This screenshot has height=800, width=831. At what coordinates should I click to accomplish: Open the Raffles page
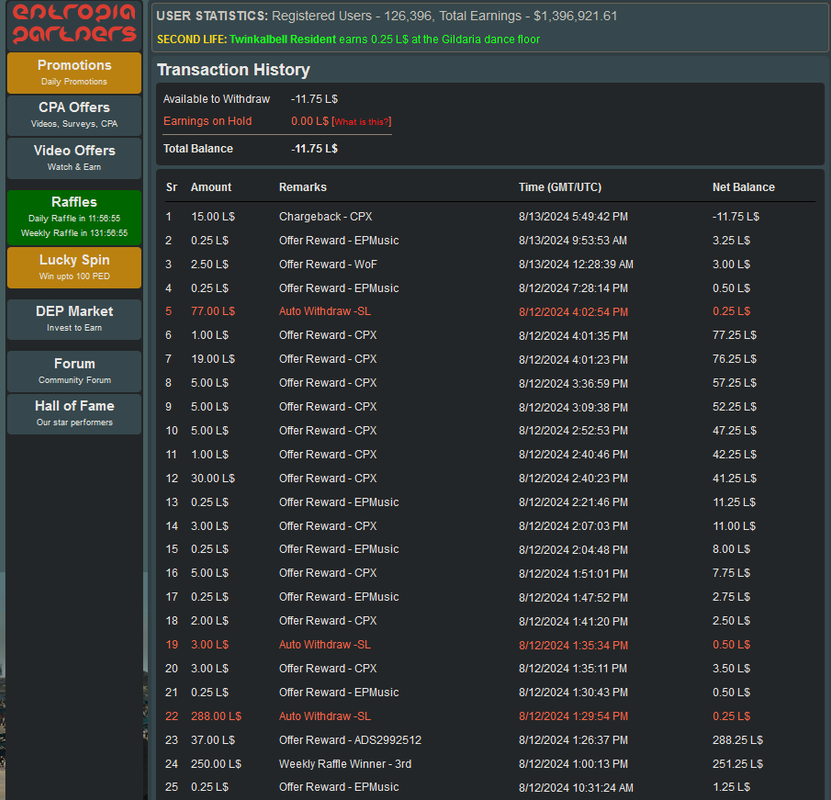[74, 217]
